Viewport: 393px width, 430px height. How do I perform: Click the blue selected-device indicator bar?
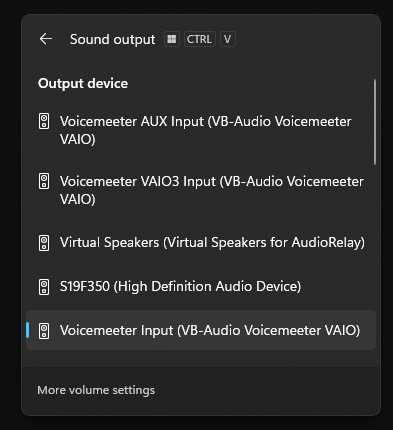tap(28, 330)
